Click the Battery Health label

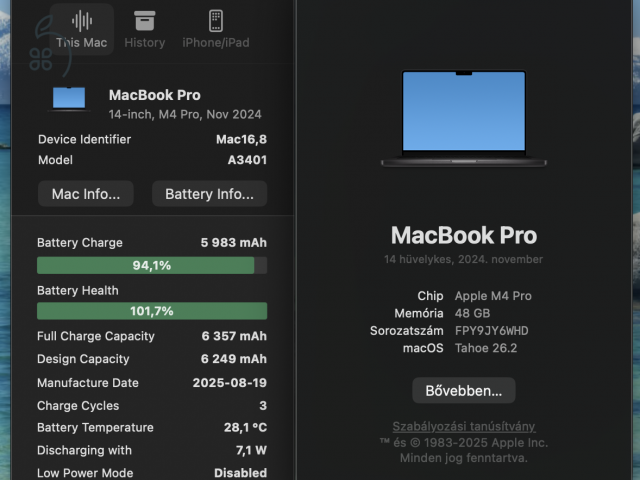pyautogui.click(x=78, y=291)
